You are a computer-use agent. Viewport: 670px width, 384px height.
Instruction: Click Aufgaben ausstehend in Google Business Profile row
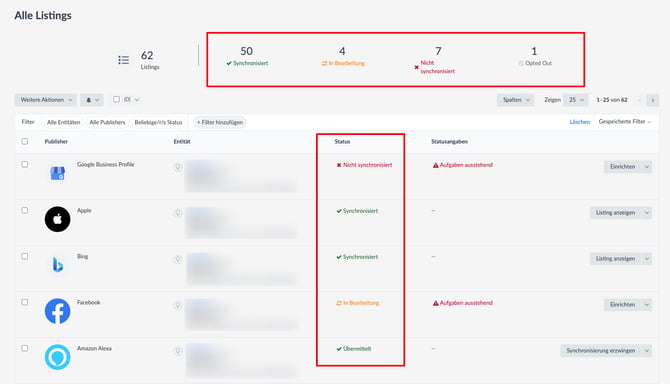click(466, 165)
